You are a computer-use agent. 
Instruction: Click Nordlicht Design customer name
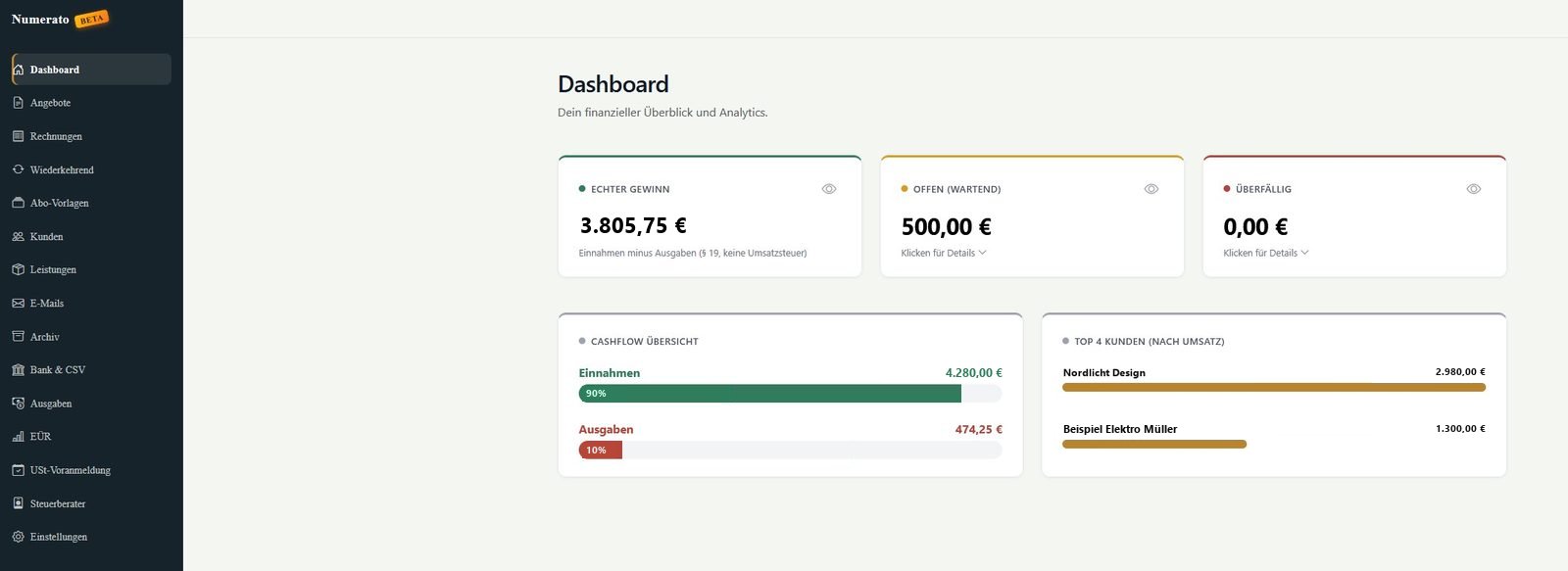coord(1104,373)
